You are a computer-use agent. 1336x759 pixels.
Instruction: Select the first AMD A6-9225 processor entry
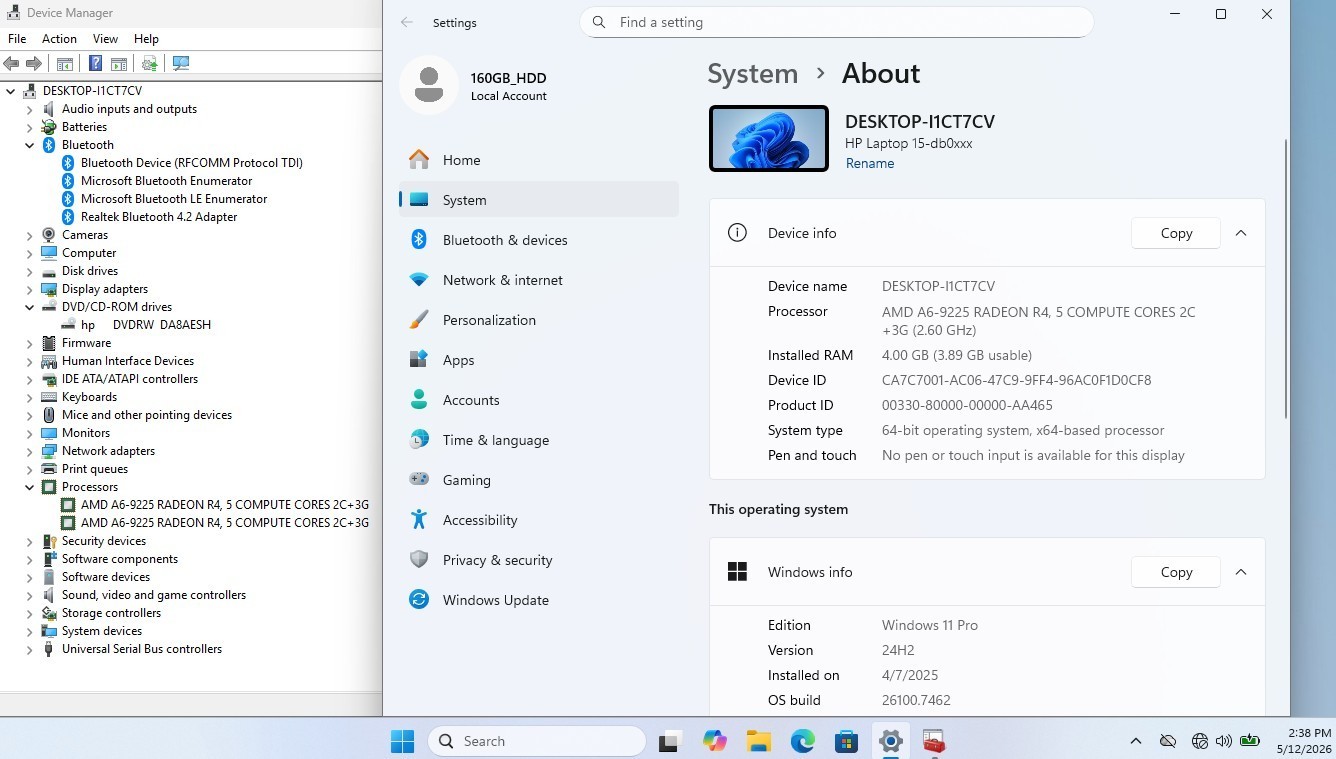(x=225, y=505)
